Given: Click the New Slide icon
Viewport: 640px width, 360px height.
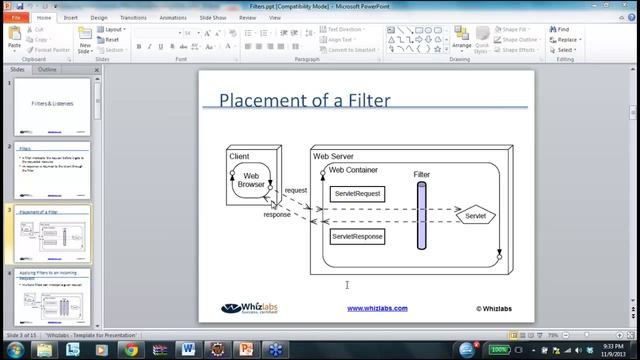Looking at the screenshot, I should coord(85,34).
